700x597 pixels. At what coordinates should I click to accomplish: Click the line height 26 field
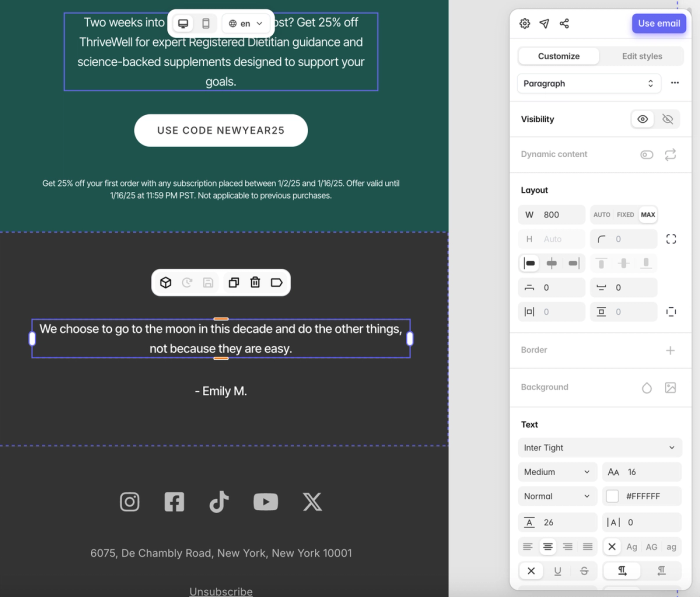tap(557, 522)
